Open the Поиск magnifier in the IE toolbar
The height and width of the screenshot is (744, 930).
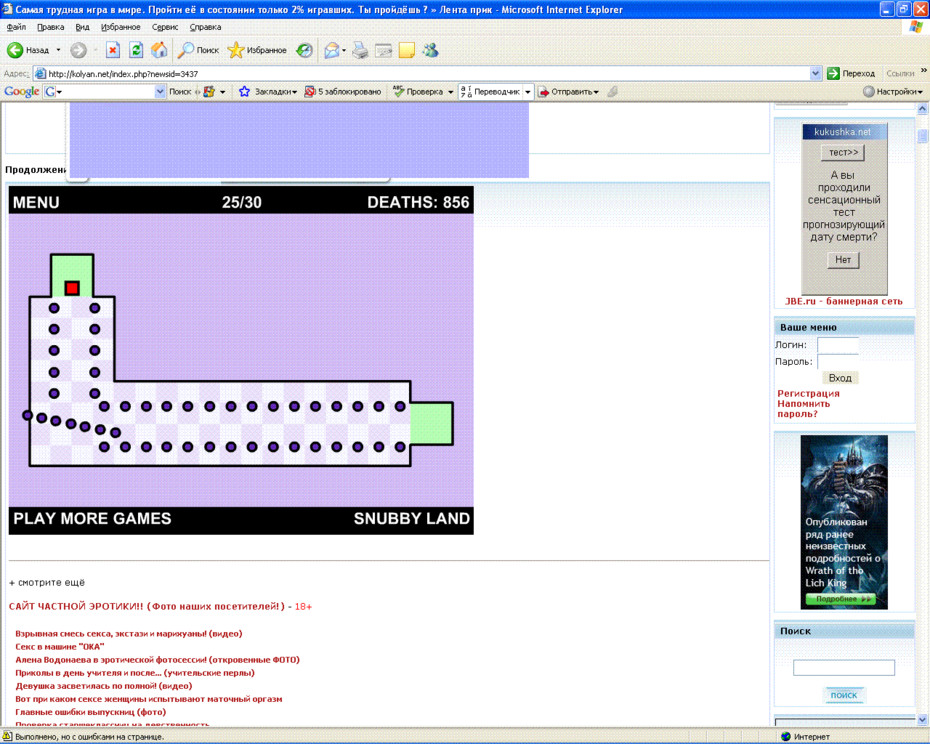click(199, 50)
